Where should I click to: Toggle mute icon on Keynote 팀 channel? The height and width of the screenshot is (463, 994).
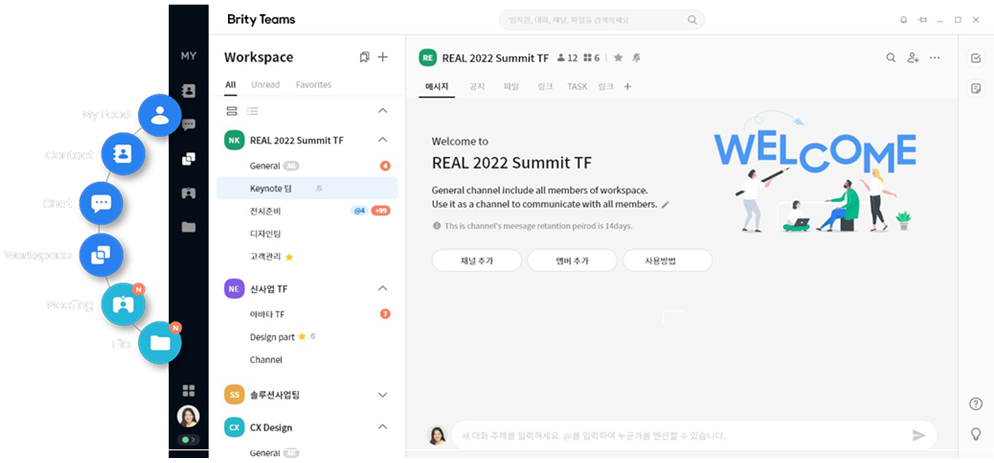pyautogui.click(x=319, y=188)
